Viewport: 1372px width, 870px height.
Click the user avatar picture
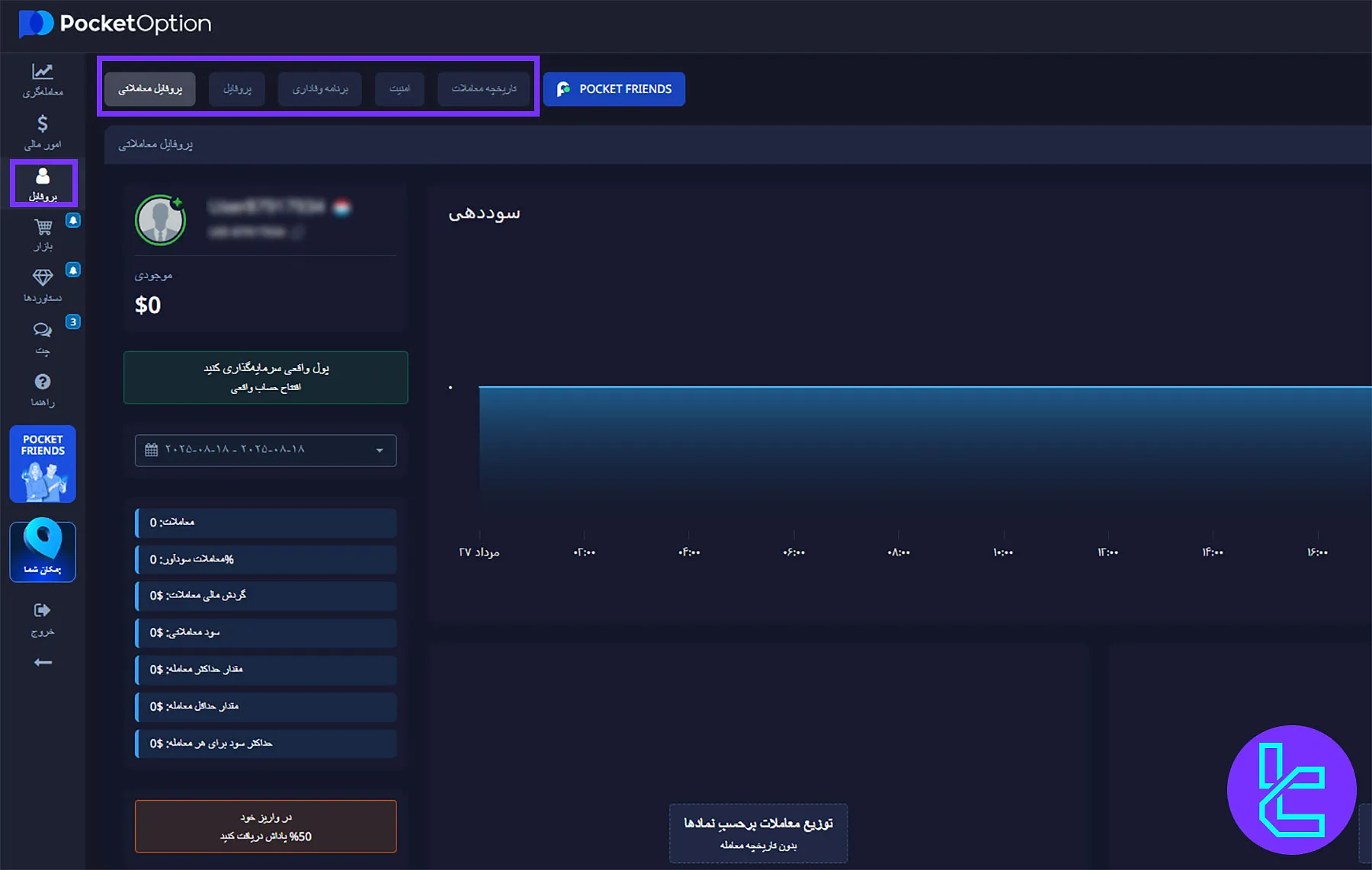[x=160, y=220]
